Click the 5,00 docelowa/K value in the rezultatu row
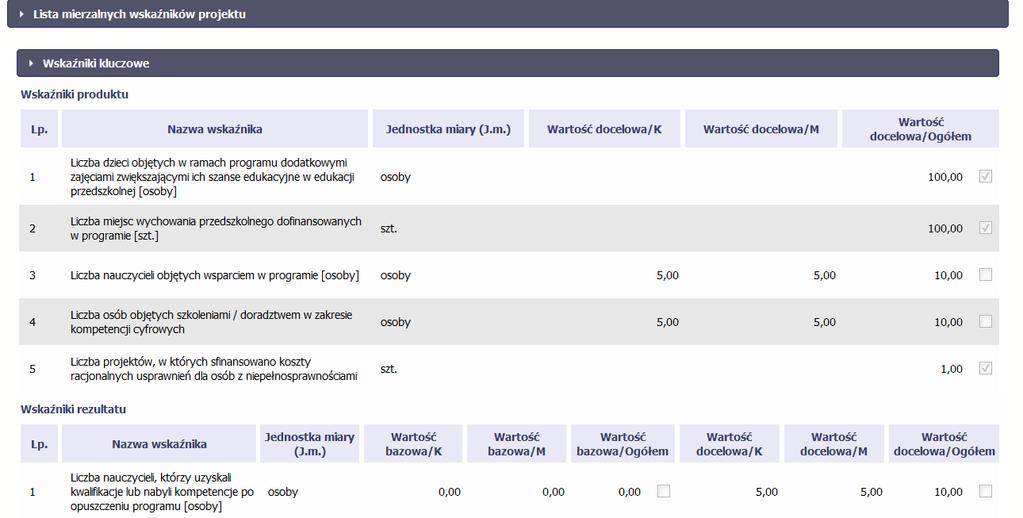 click(x=767, y=492)
